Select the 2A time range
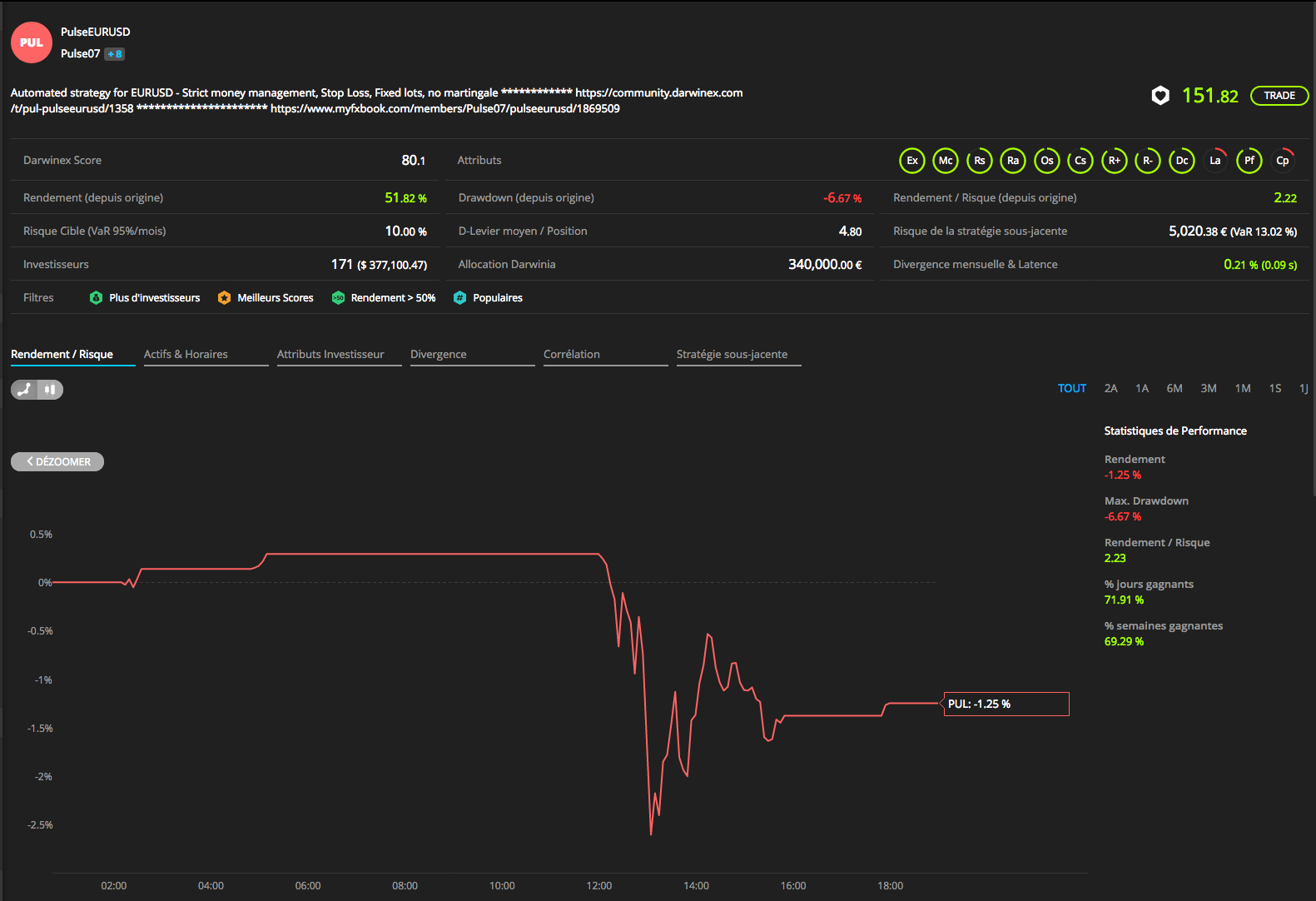 pyautogui.click(x=1111, y=388)
